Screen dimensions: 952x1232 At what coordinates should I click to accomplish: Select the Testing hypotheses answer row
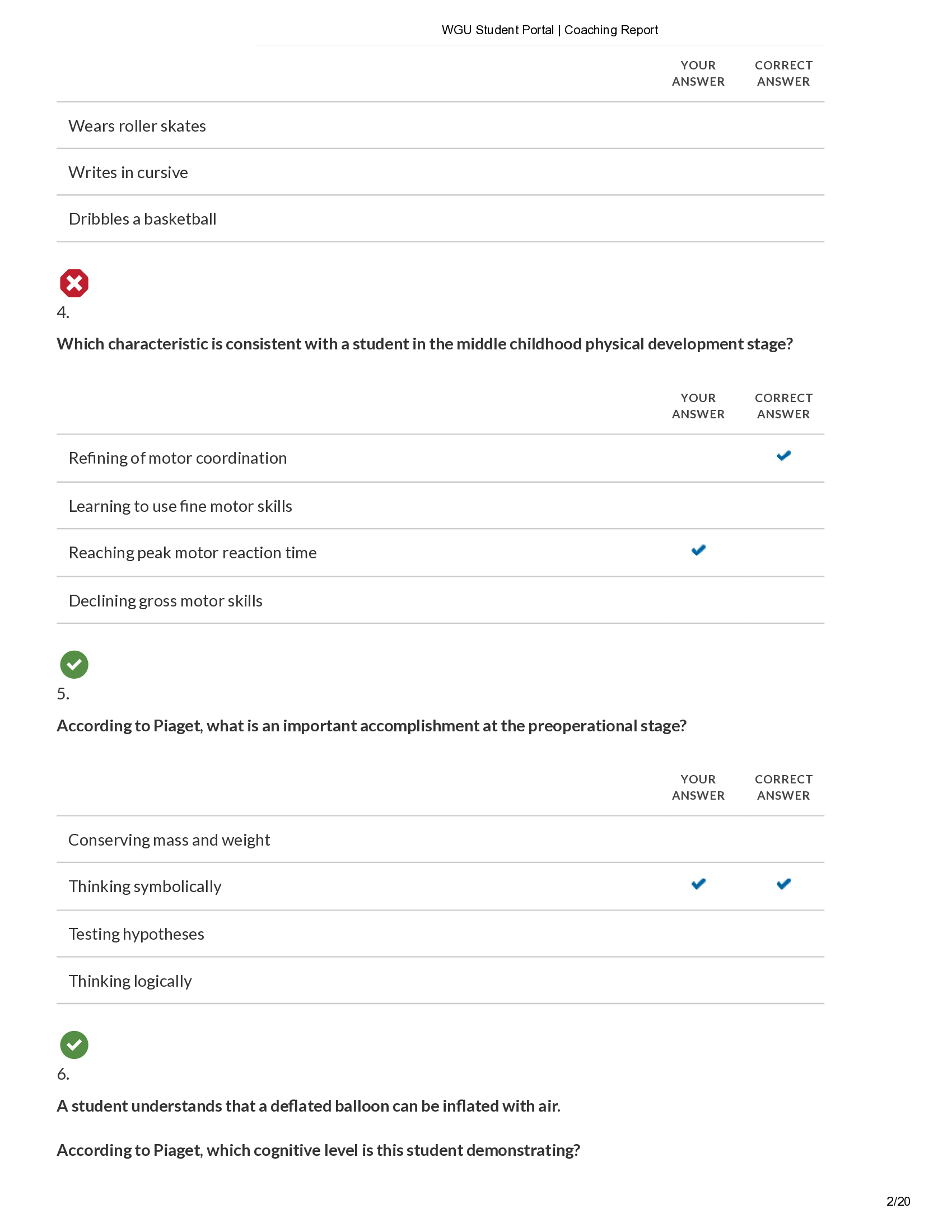136,934
